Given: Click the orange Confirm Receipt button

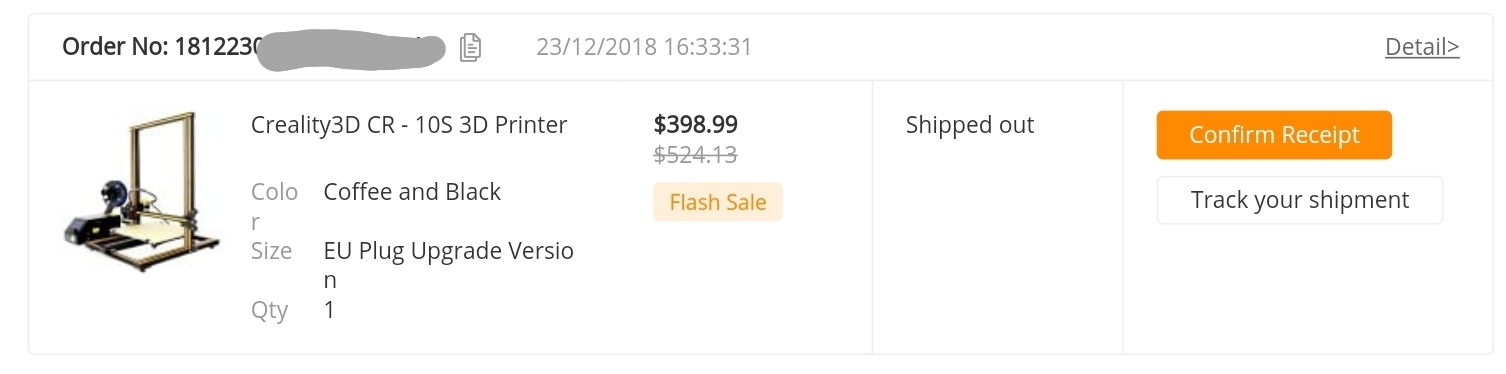Looking at the screenshot, I should click(1274, 135).
